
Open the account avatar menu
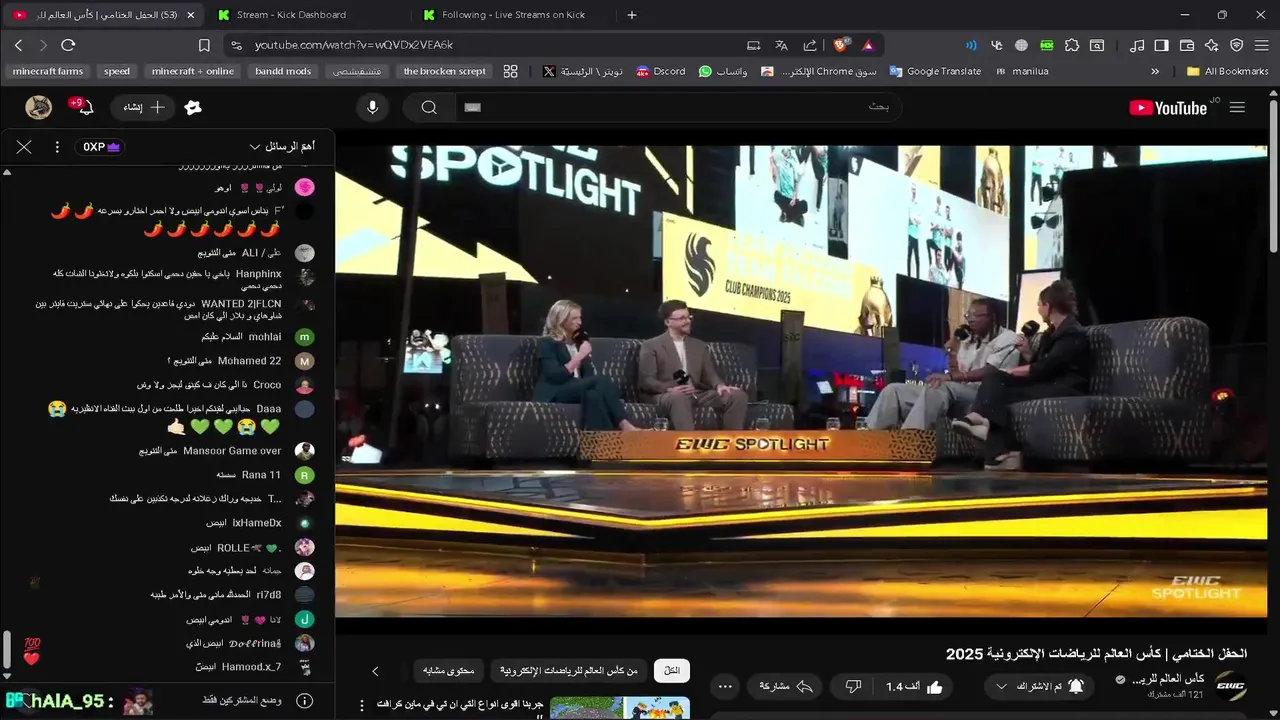tap(38, 108)
